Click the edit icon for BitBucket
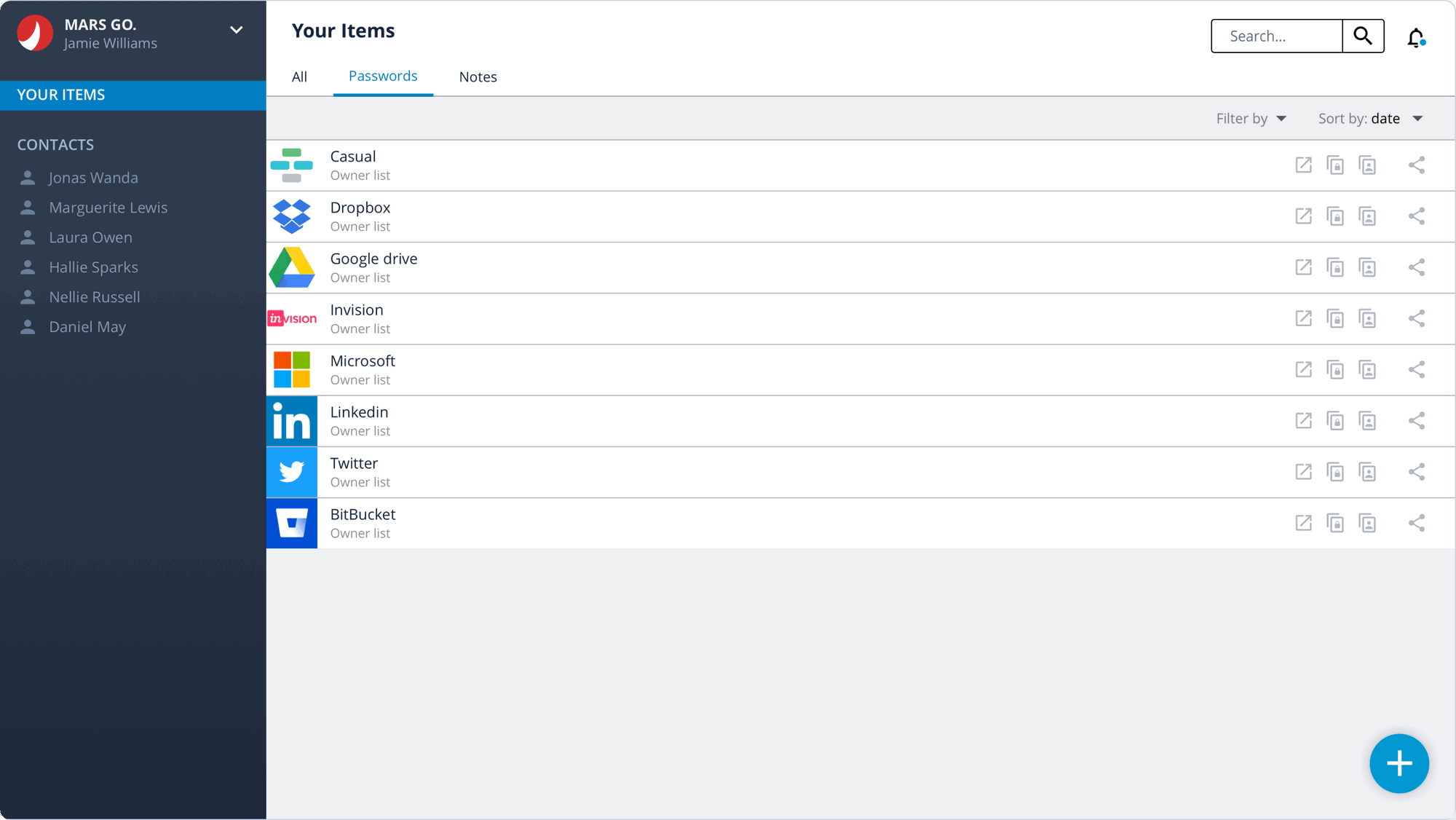Screen dimensions: 1456x820 (1303, 523)
